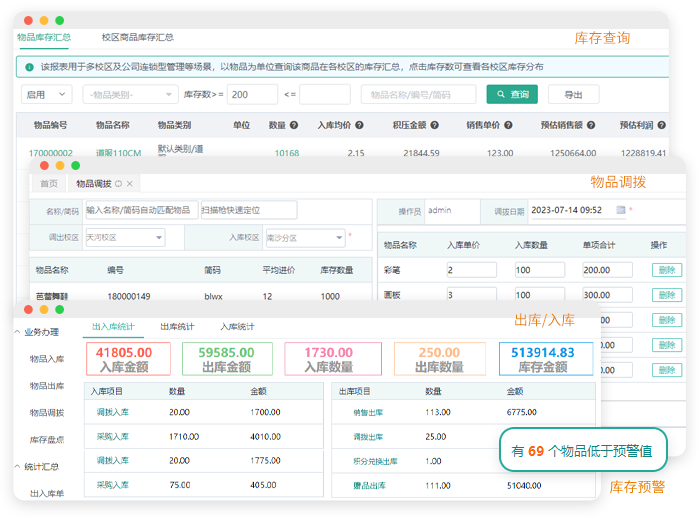
Task: Click help icon next to 积压金额 header
Action: coord(435,125)
